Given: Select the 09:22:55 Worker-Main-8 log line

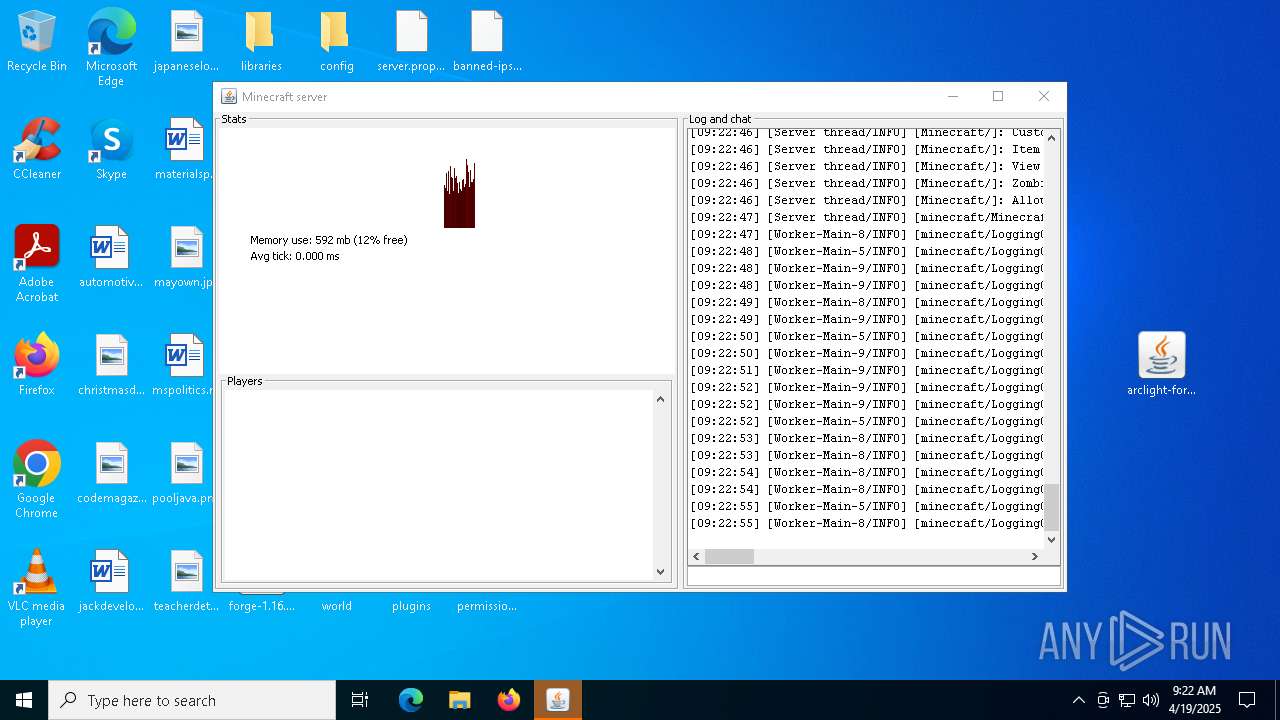Looking at the screenshot, I should tap(867, 523).
